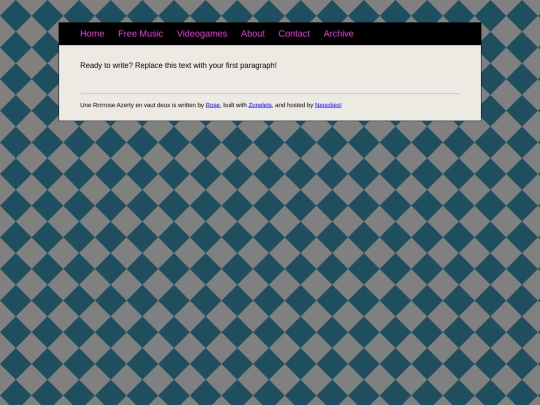540x405 pixels.
Task: Open the Zonelets link in footer
Action: (260, 105)
